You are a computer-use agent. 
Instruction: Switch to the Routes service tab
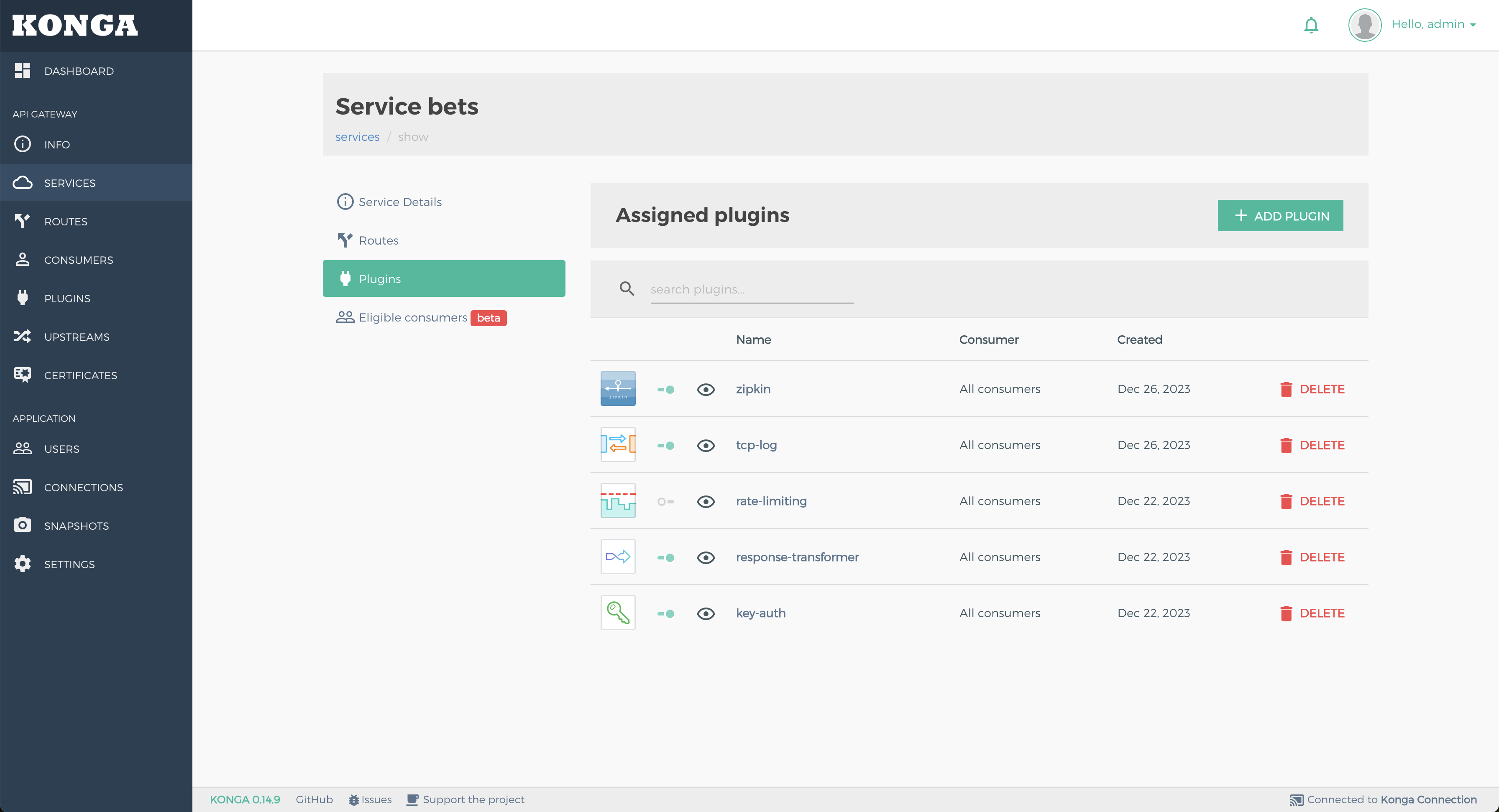[378, 240]
